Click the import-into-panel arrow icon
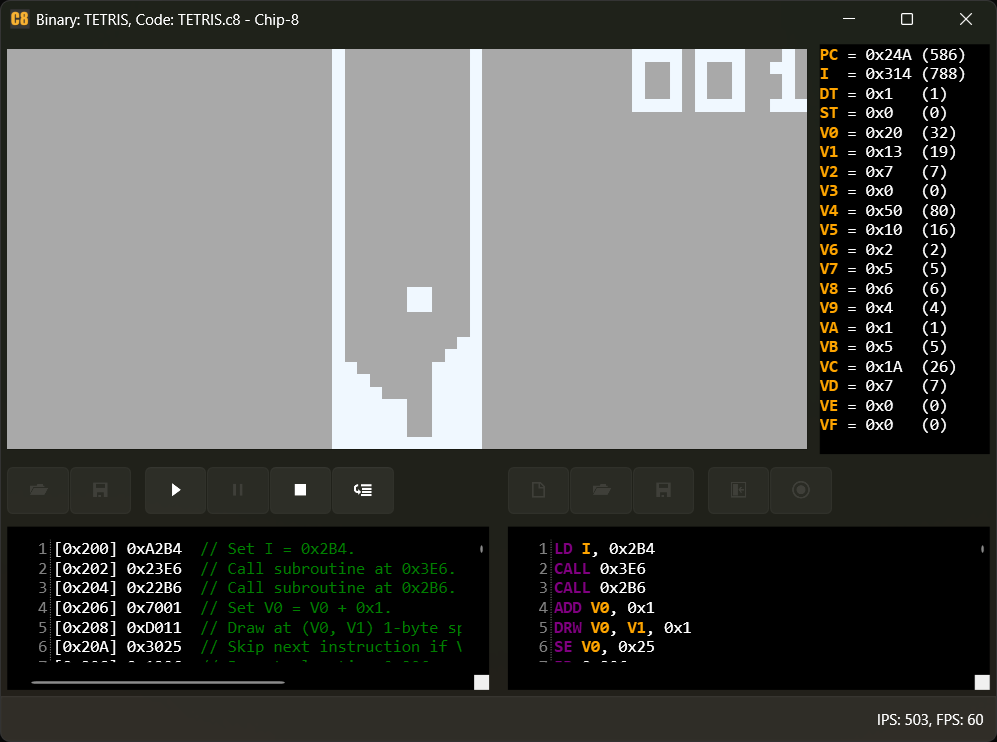 pos(738,490)
